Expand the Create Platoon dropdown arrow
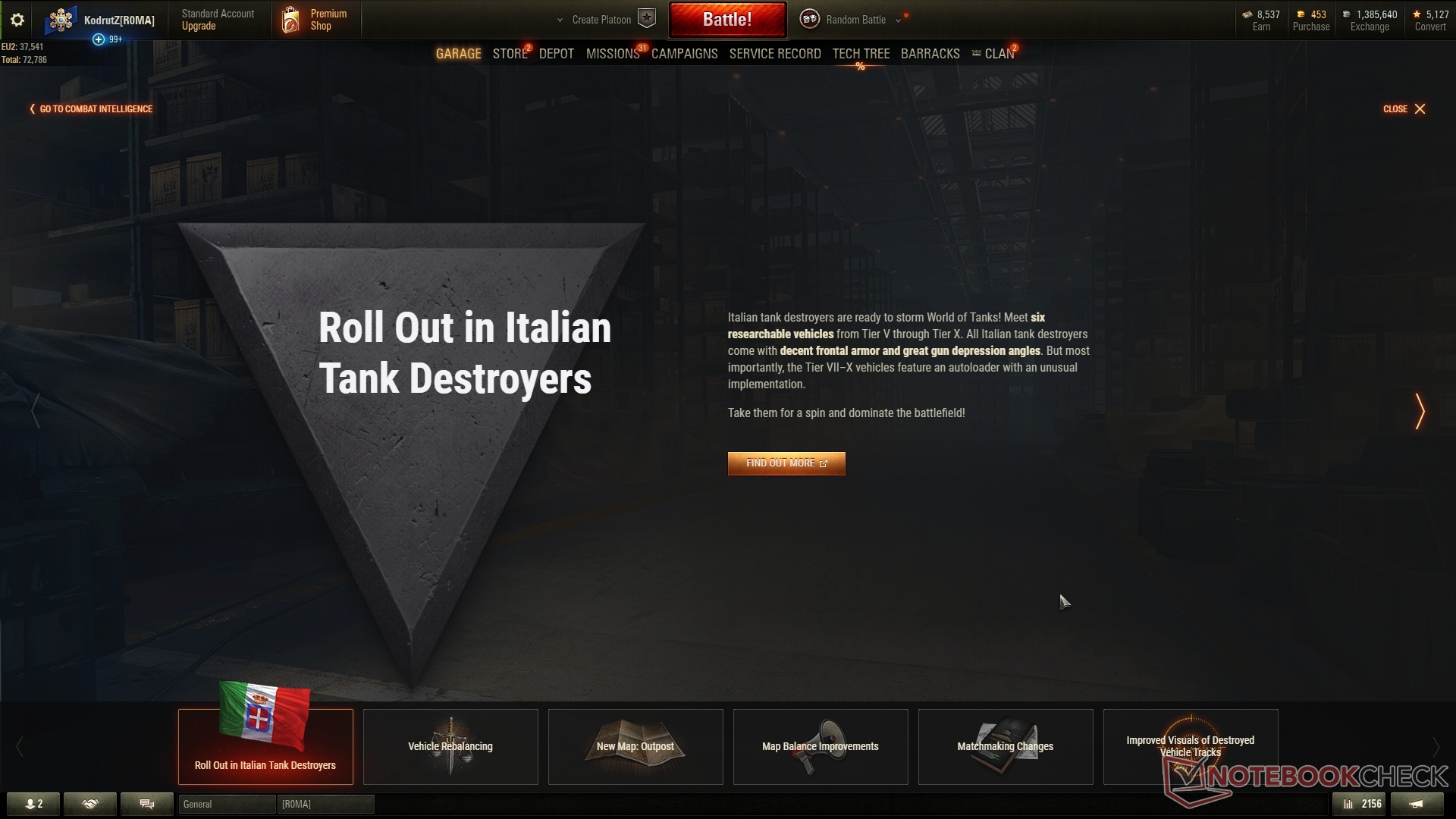Image resolution: width=1456 pixels, height=819 pixels. pyautogui.click(x=560, y=20)
